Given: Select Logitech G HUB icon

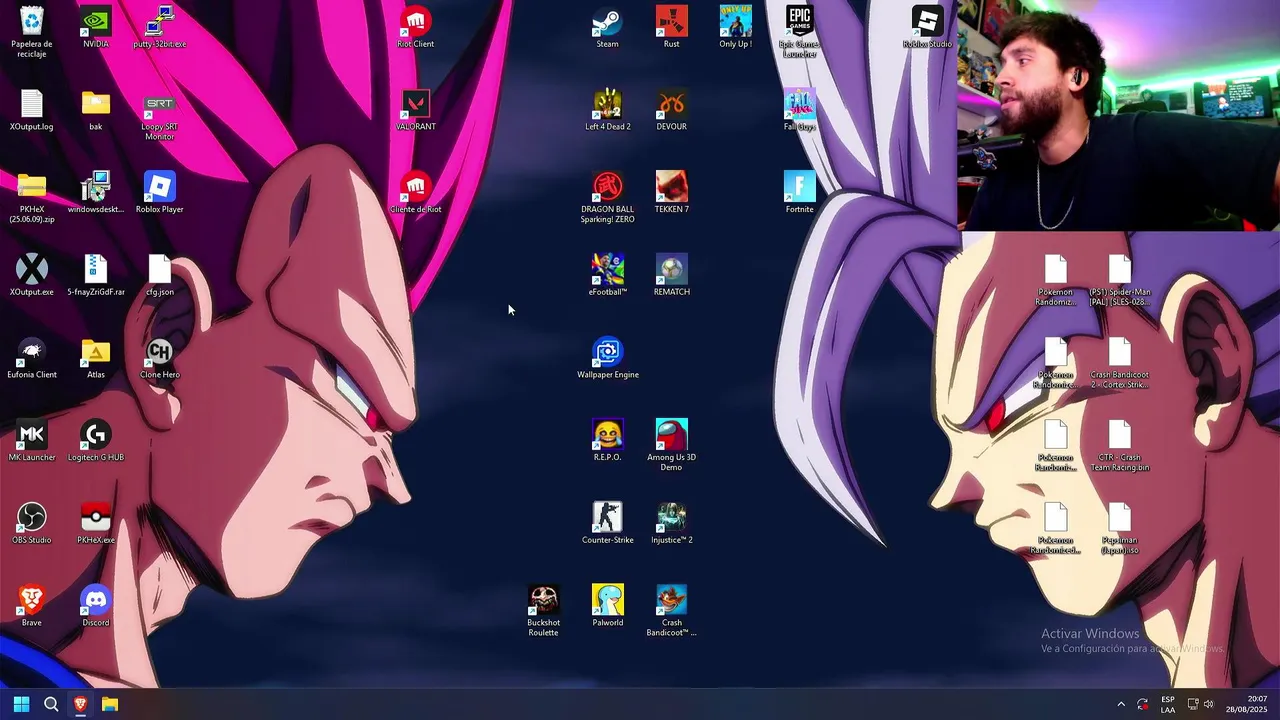Looking at the screenshot, I should [x=96, y=441].
